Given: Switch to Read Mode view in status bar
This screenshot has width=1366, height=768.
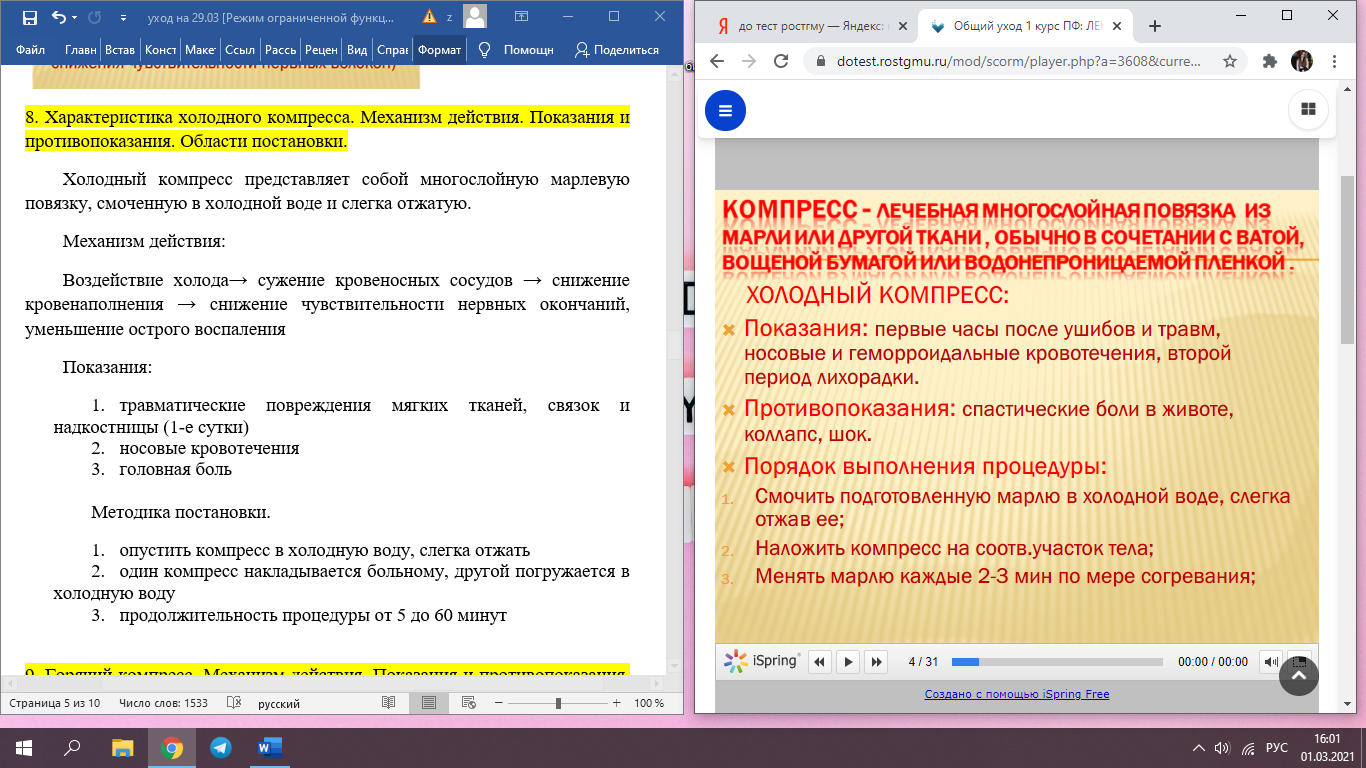Looking at the screenshot, I should pyautogui.click(x=389, y=703).
